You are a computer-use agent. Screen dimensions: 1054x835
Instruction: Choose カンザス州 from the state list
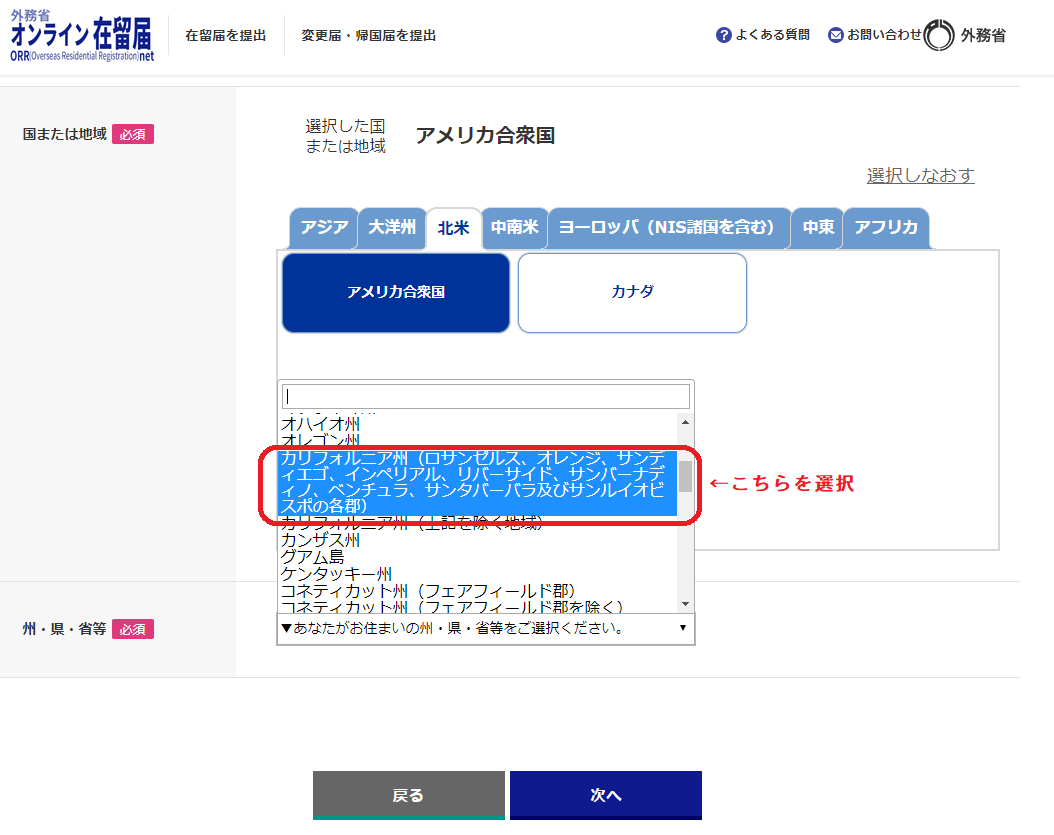(x=320, y=540)
